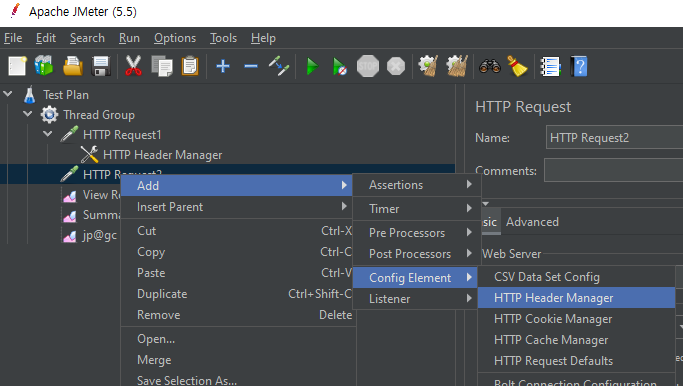Click the Search binoculars icon
This screenshot has height=386, width=683.
coord(490,66)
